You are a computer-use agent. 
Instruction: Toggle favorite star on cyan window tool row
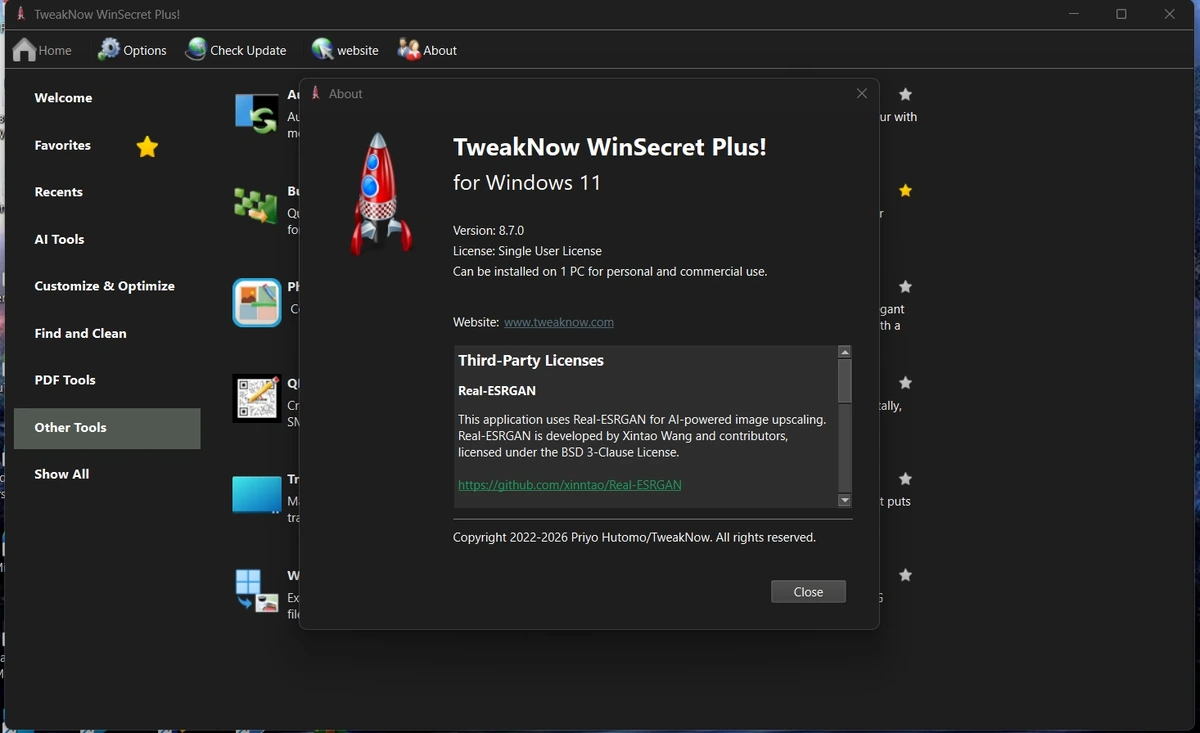coord(905,479)
